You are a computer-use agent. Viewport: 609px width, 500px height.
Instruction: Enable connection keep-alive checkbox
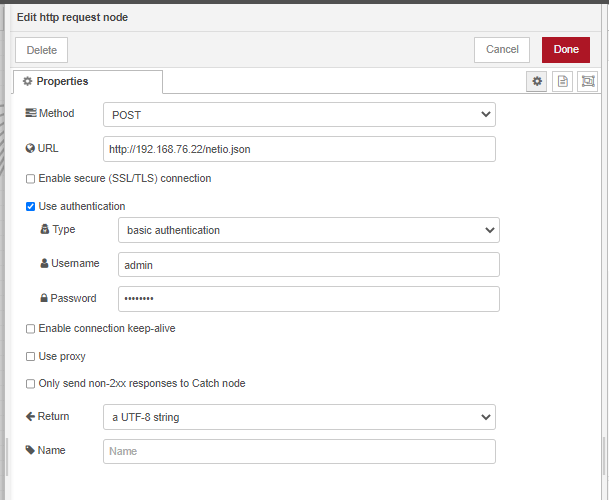(30, 329)
